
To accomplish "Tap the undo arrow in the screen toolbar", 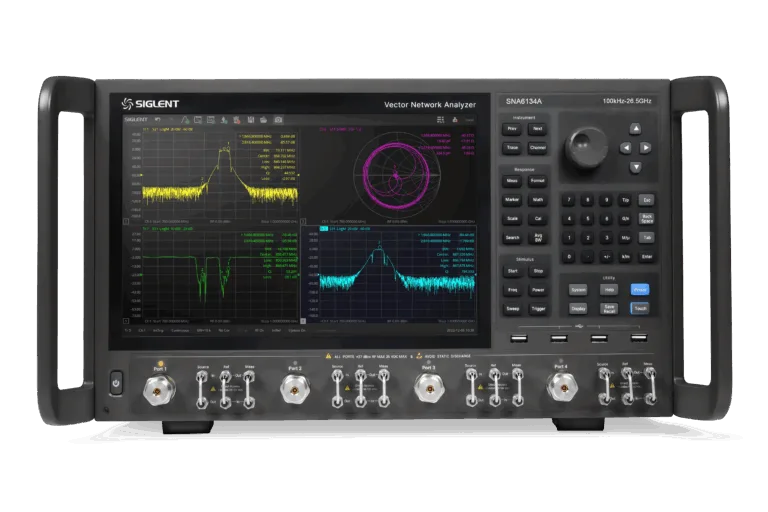I will coord(157,119).
